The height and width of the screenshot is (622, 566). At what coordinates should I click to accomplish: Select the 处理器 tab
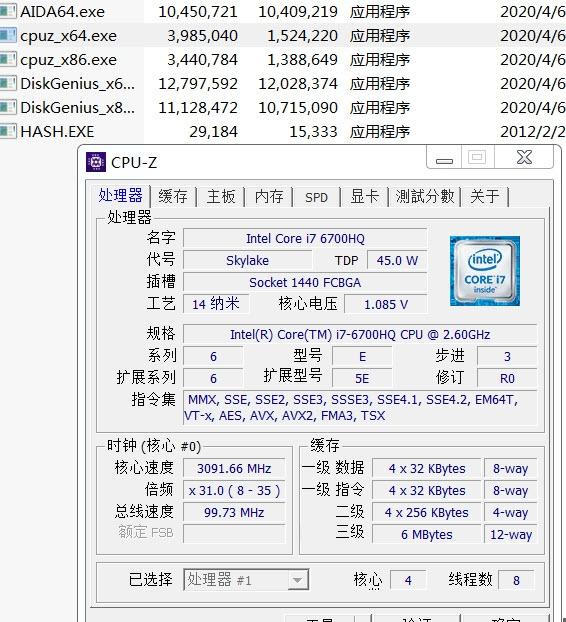[x=120, y=196]
